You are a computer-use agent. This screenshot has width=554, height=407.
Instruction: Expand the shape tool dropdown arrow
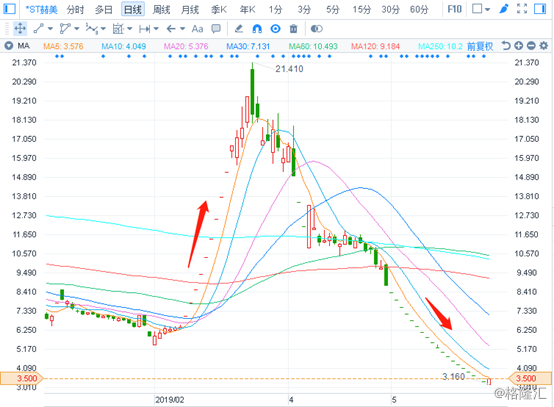76,29
